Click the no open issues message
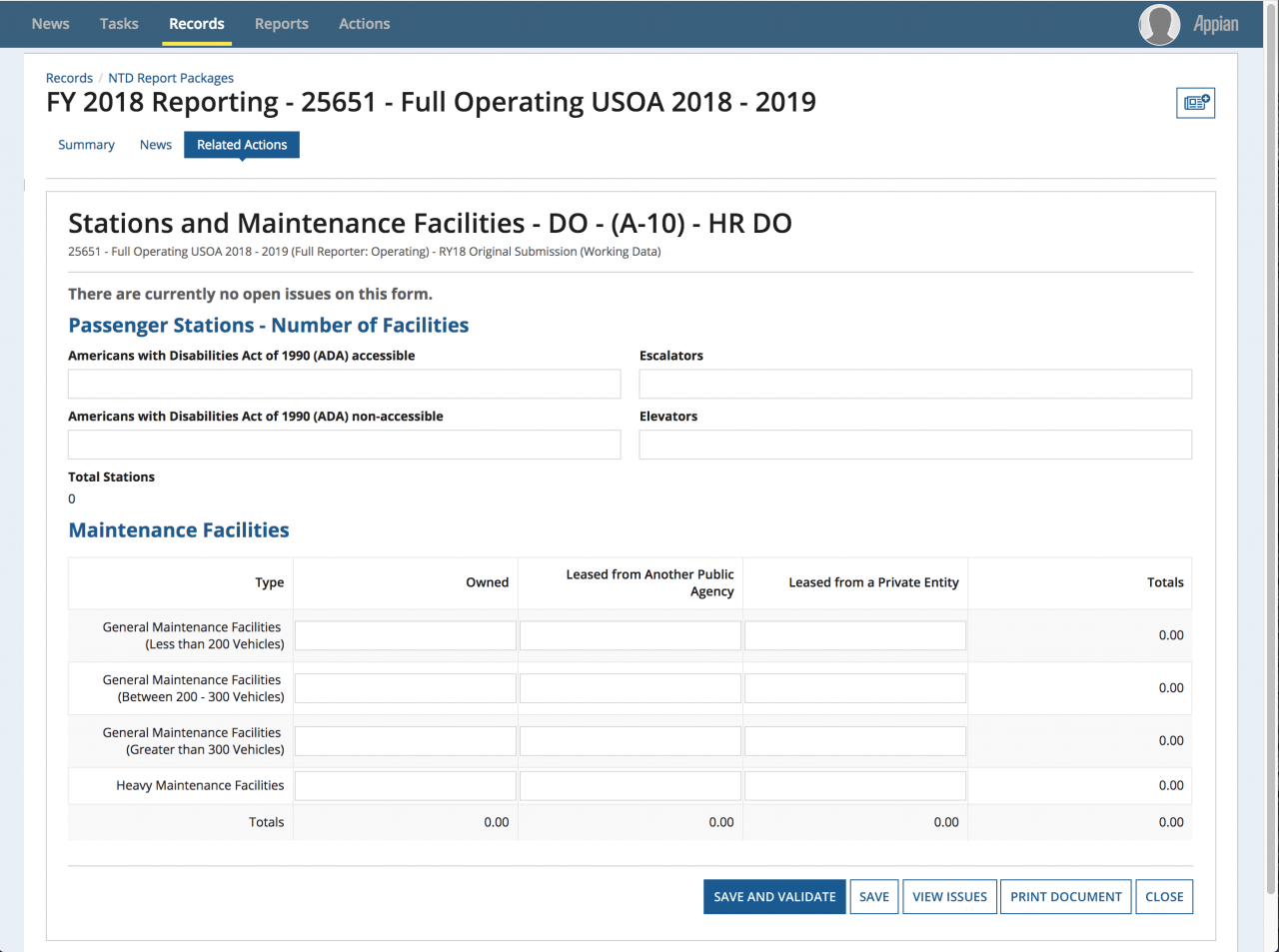 pos(250,294)
